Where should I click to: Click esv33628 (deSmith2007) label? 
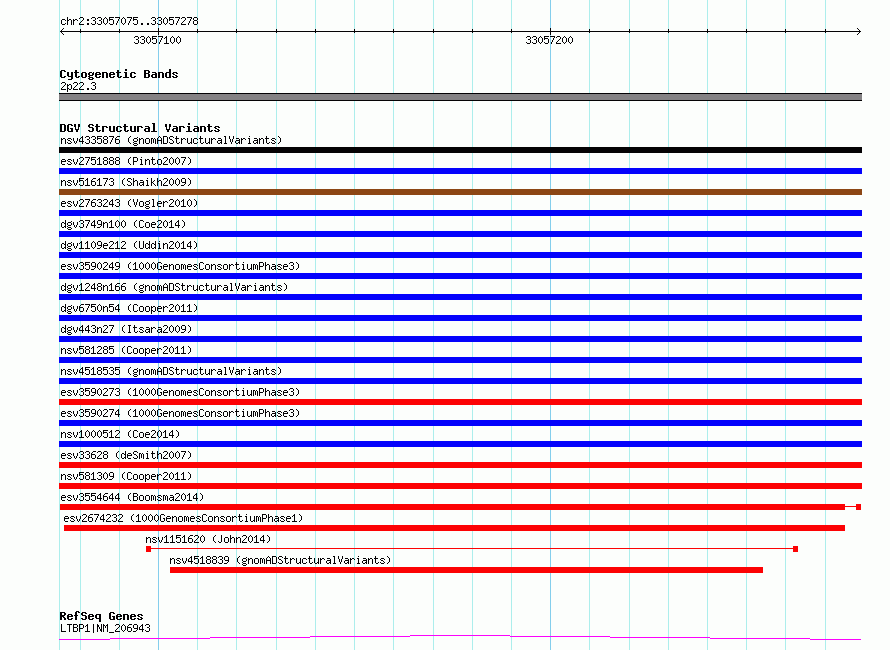[x=126, y=455]
